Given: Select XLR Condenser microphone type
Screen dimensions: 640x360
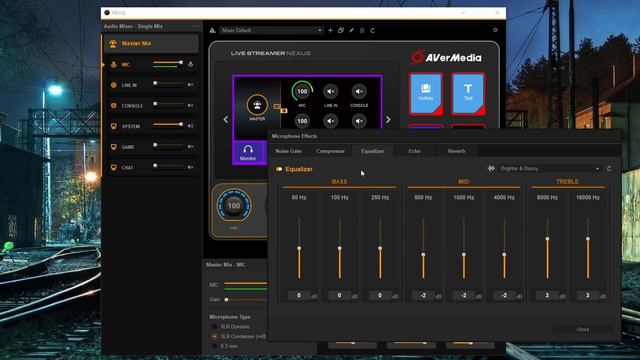Looking at the screenshot, I should point(215,336).
